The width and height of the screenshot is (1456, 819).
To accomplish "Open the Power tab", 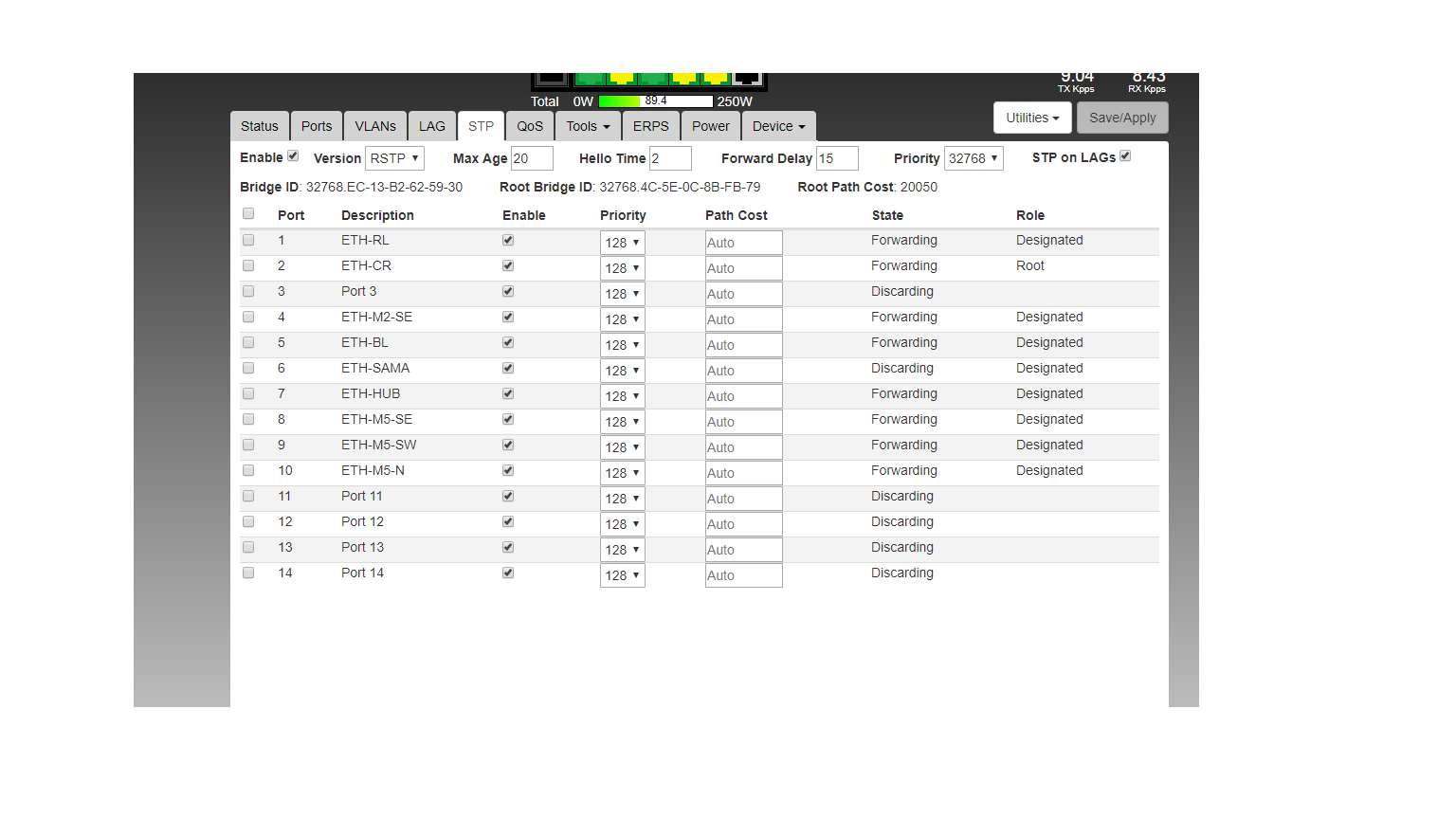I will pos(710,126).
